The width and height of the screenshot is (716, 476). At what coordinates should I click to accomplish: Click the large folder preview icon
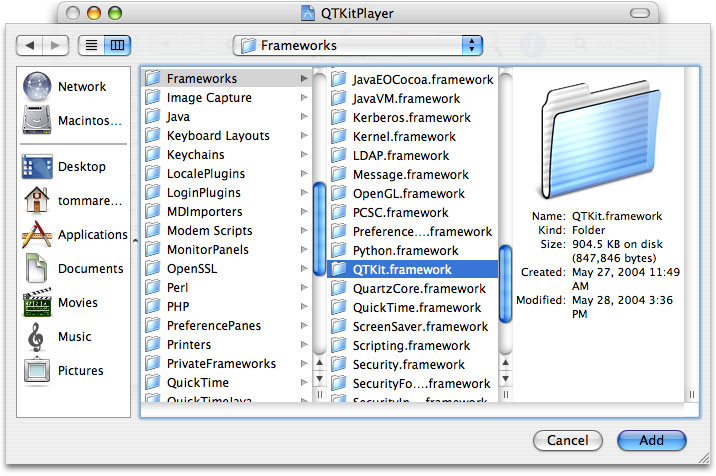(x=600, y=139)
